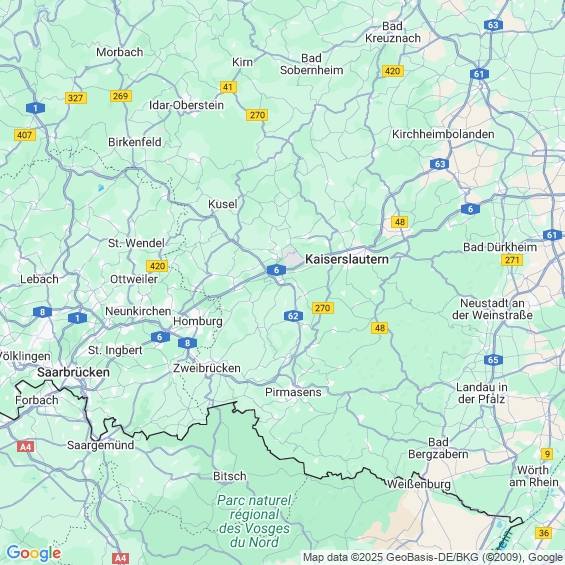Click the yellow 271 shield near Bad Dürkheim
The width and height of the screenshot is (565, 565).
[x=512, y=260]
